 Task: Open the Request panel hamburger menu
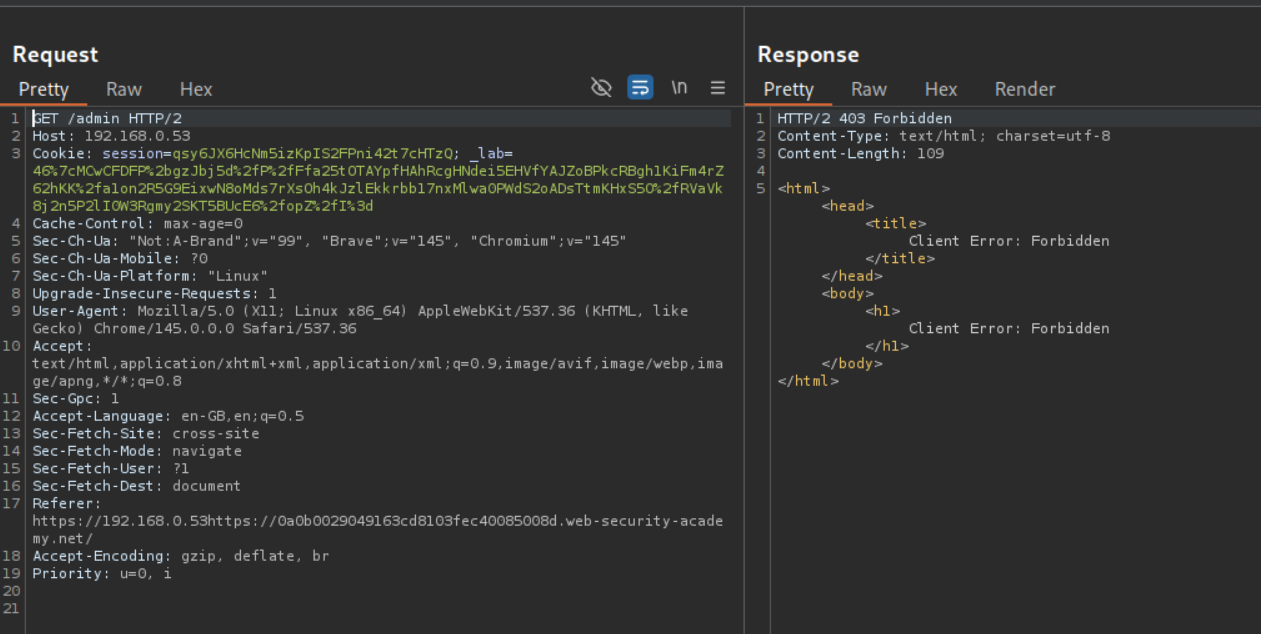(718, 88)
